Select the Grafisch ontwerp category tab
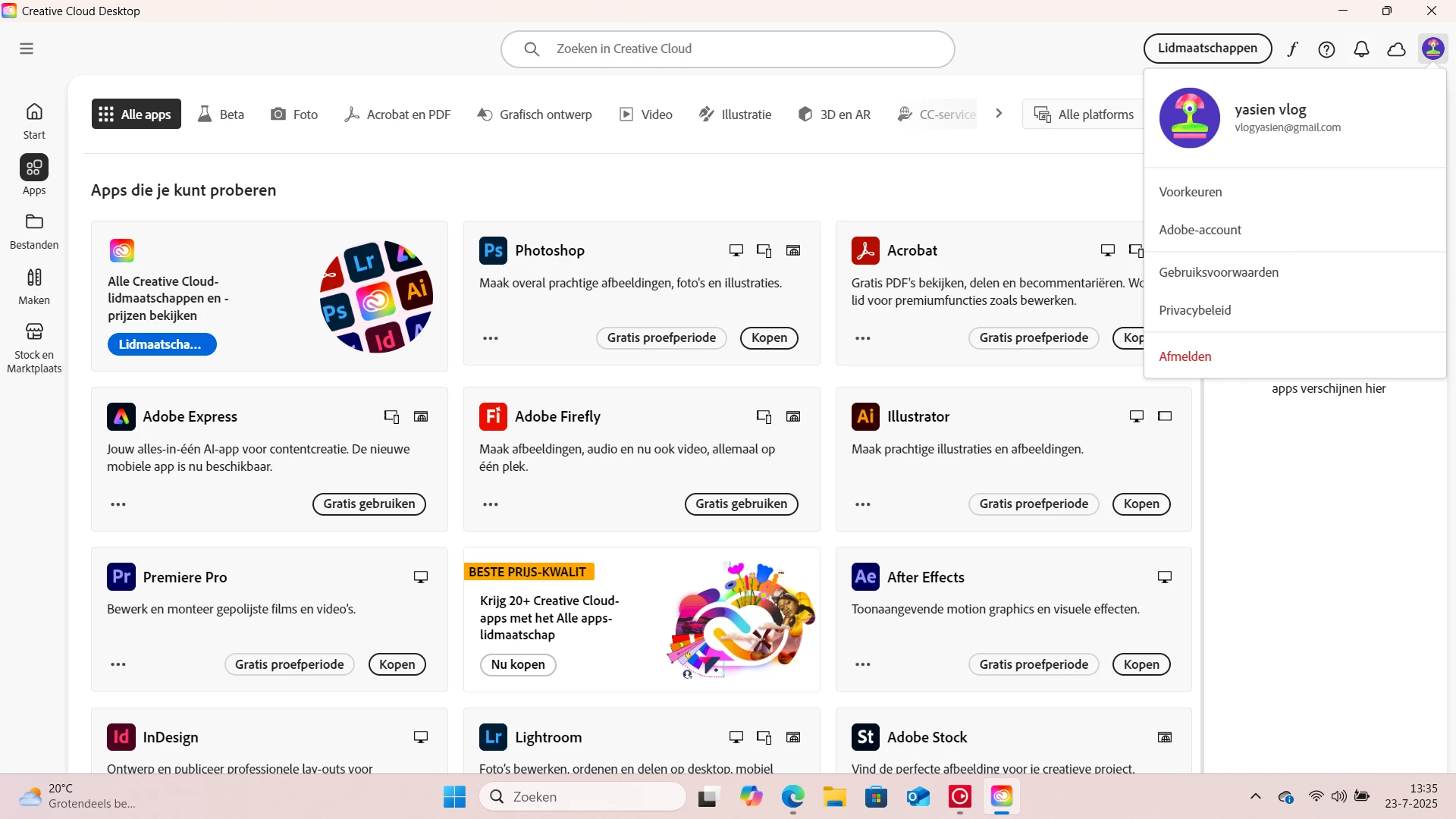This screenshot has height=819, width=1456. 535,115
